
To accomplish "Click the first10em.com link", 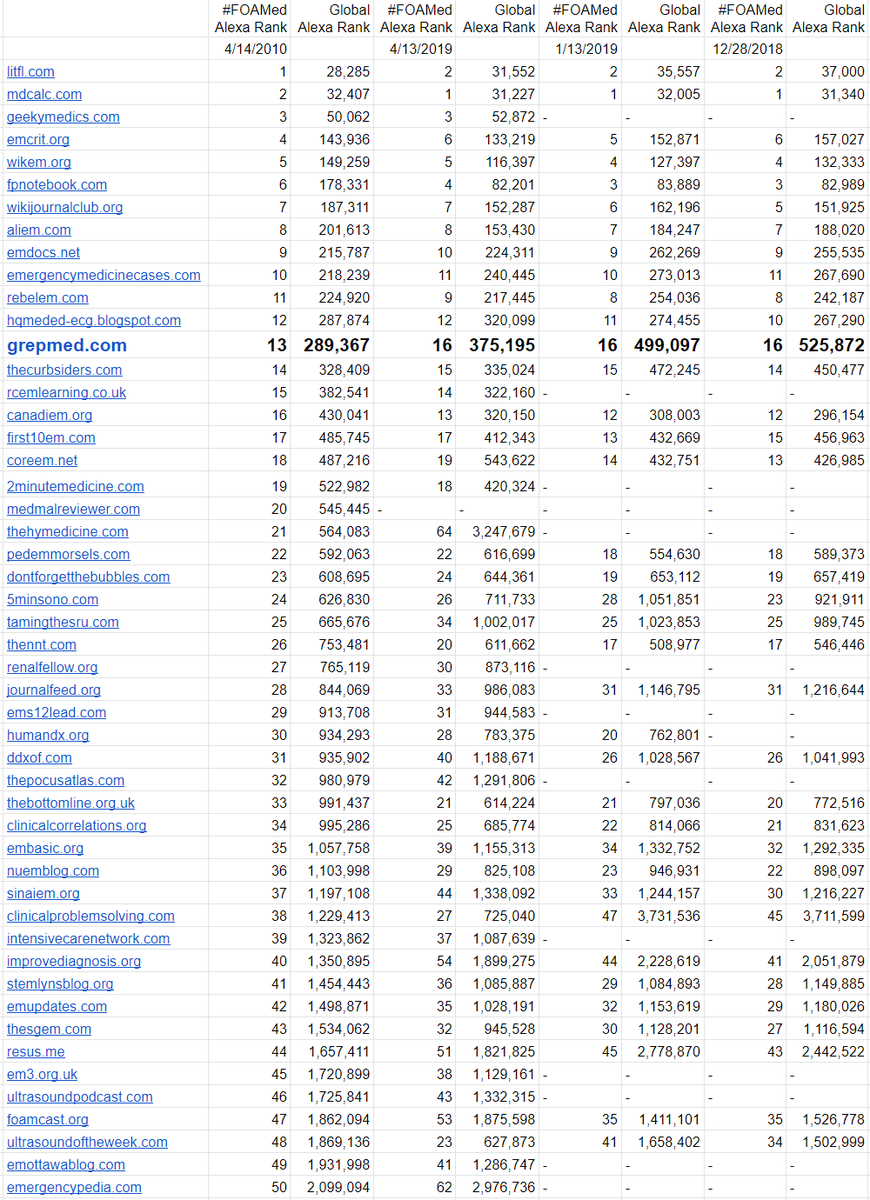I will tap(51, 438).
